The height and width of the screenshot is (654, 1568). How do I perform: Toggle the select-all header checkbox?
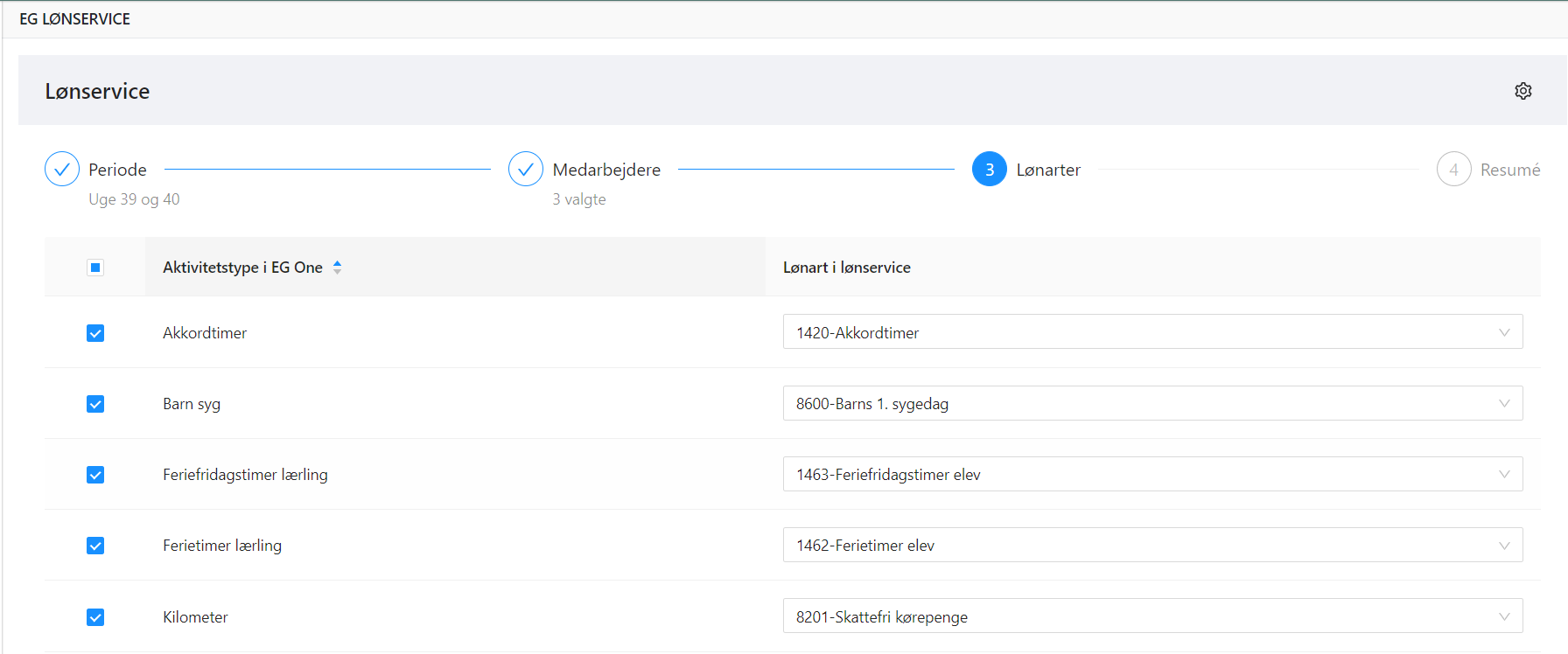coord(95,268)
